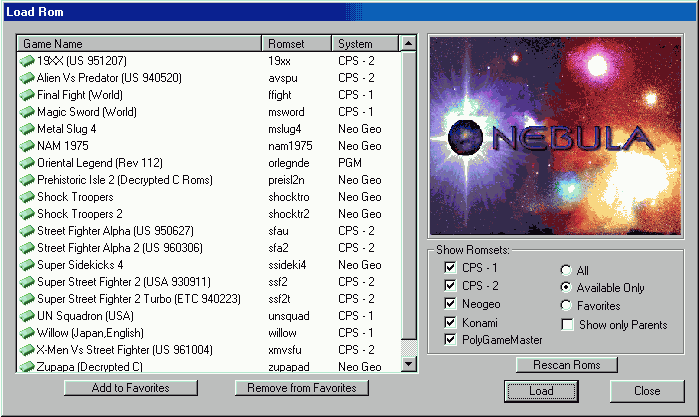The width and height of the screenshot is (699, 417).
Task: Sort list by Romset column header
Action: click(x=297, y=44)
